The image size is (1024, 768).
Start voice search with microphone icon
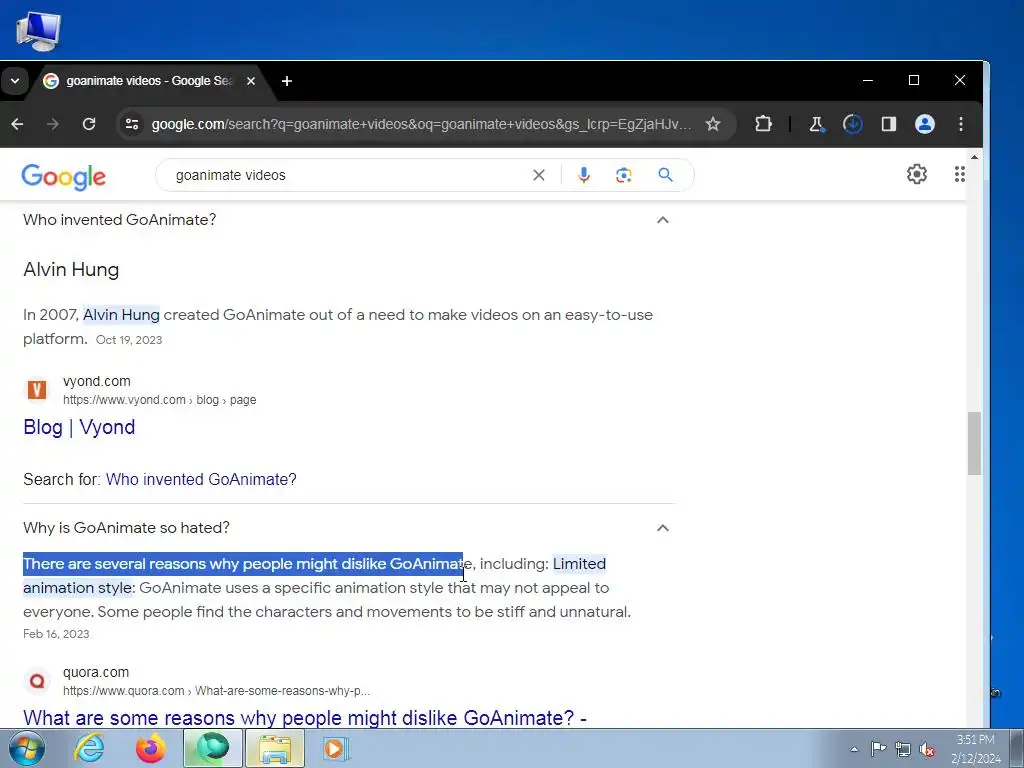584,175
